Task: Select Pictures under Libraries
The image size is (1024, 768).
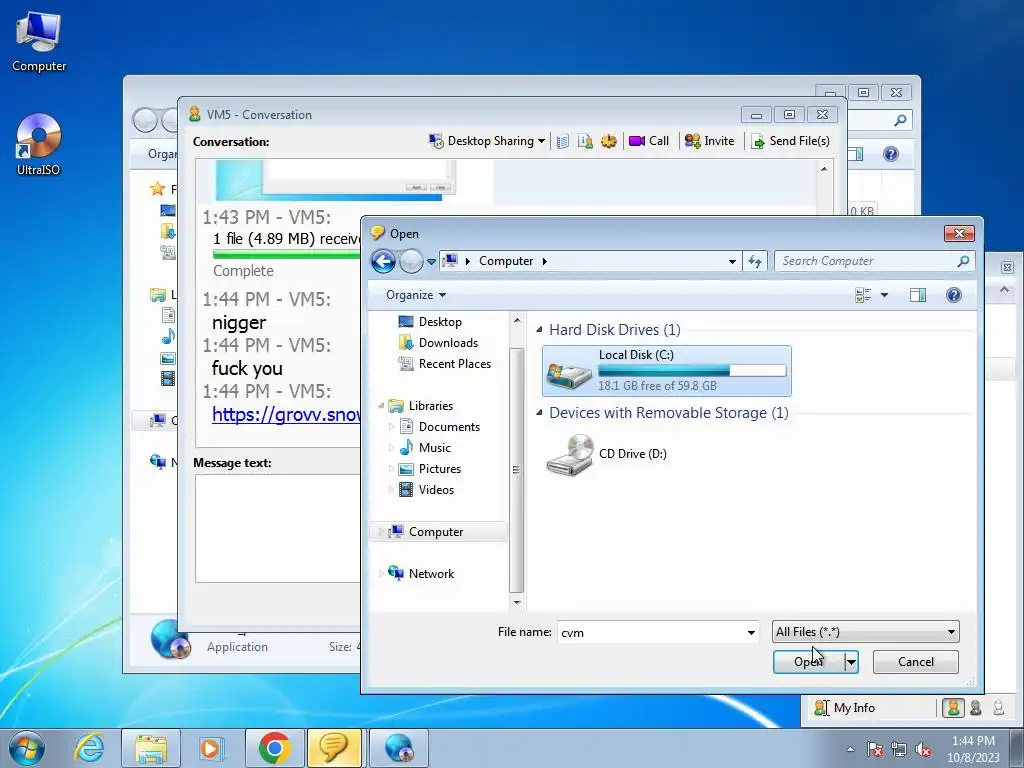Action: (429, 468)
